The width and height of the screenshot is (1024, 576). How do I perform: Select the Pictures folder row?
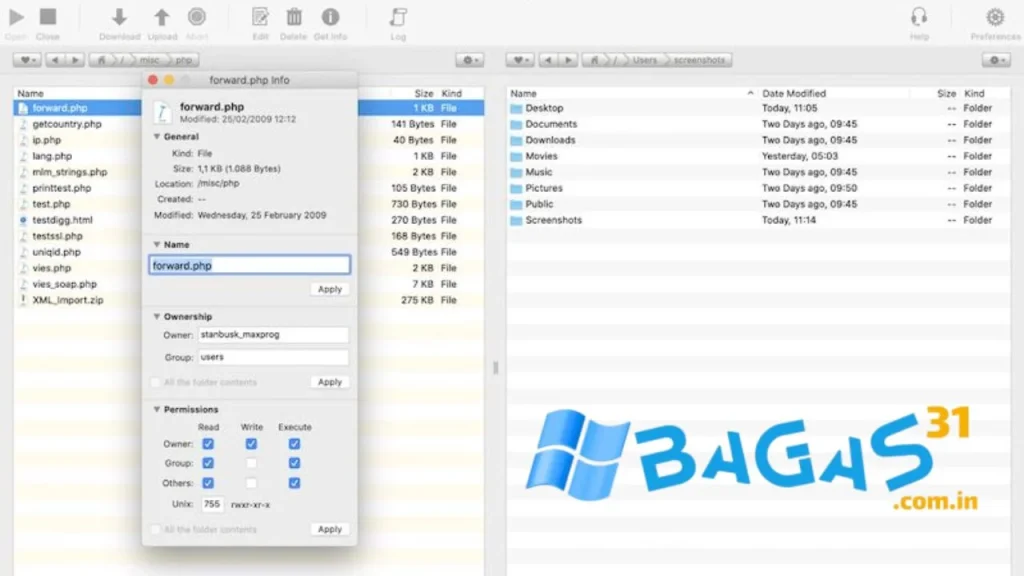click(758, 188)
